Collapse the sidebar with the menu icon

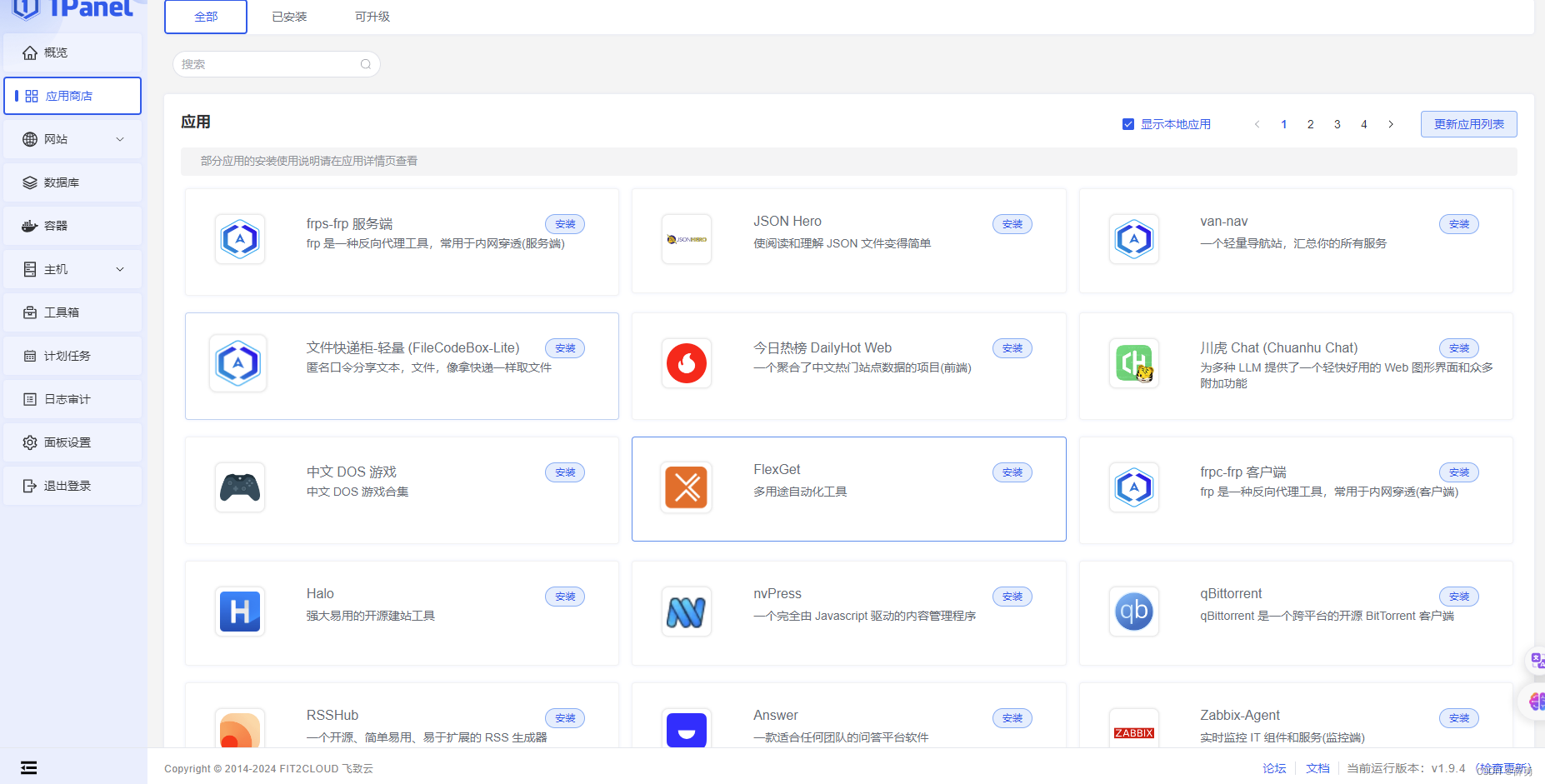point(29,767)
